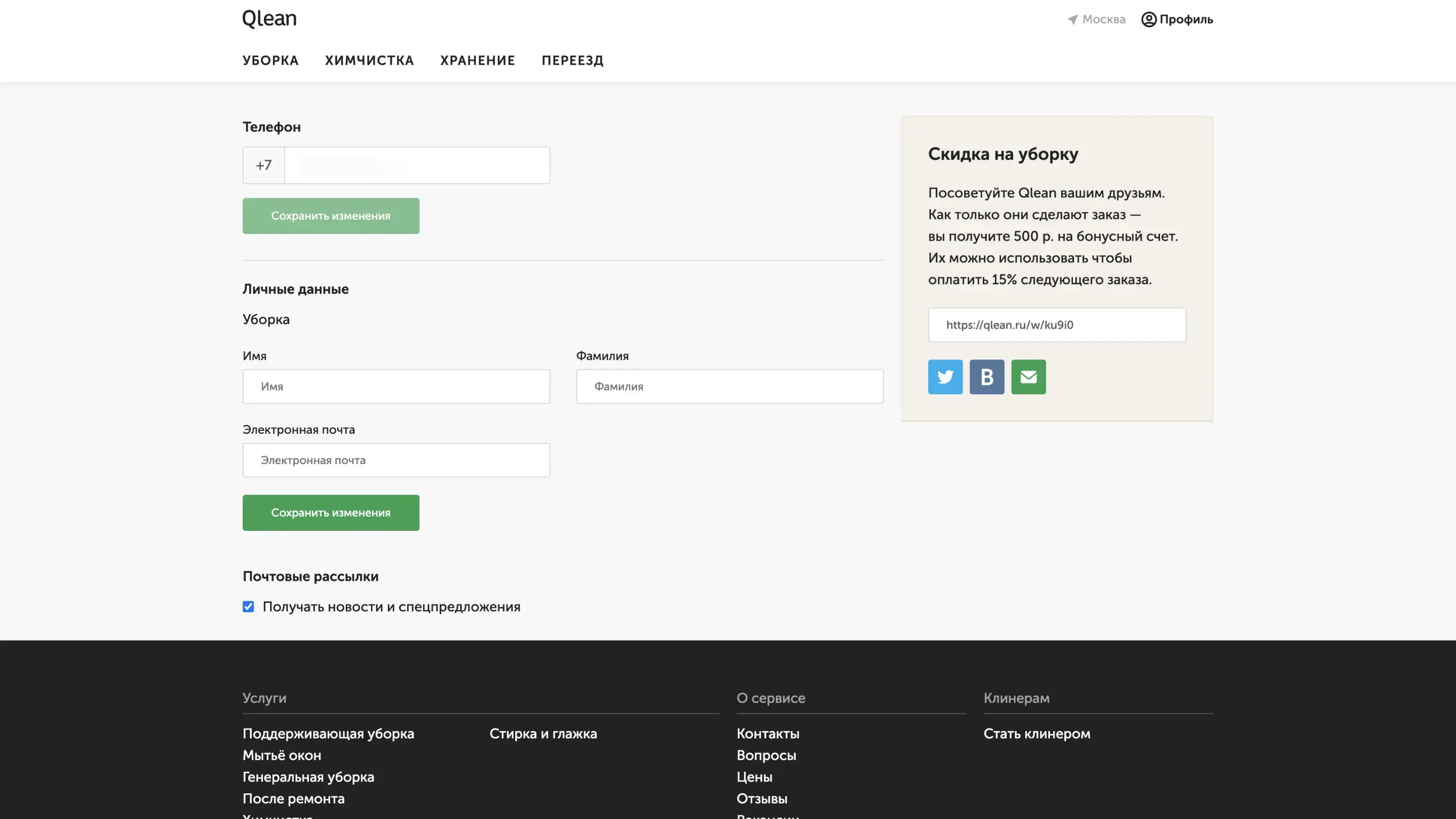Open the УБОРКА menu item
Viewport: 1456px width, 819px height.
pyautogui.click(x=270, y=61)
